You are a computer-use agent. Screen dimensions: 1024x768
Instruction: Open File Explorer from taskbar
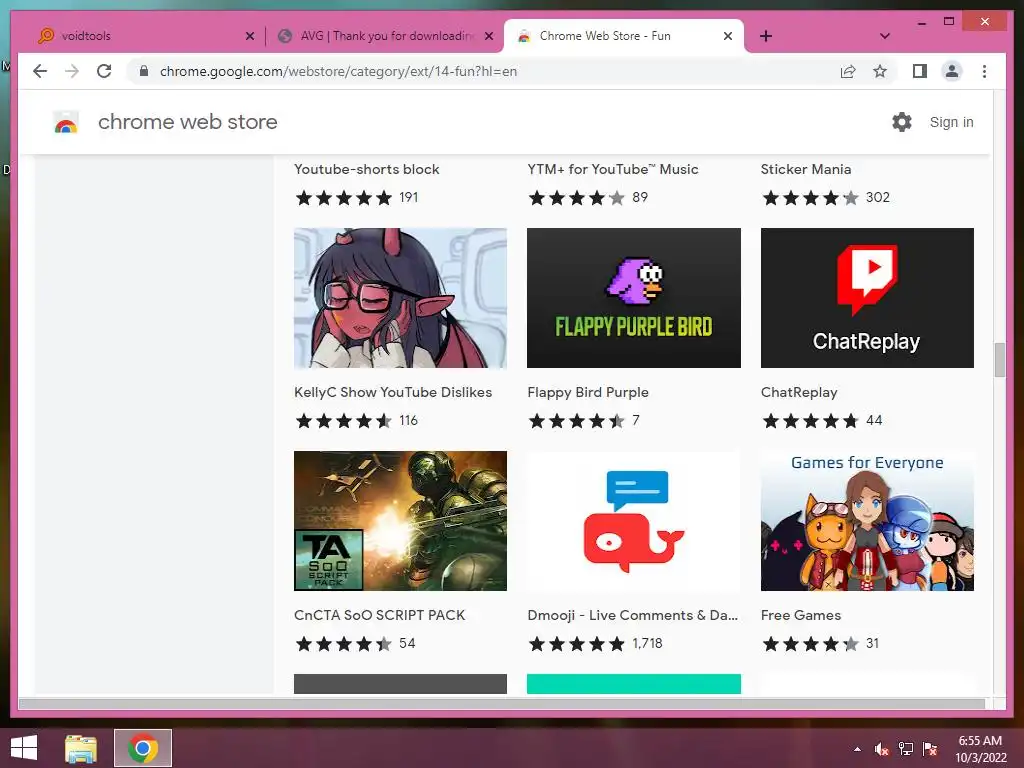[x=80, y=748]
